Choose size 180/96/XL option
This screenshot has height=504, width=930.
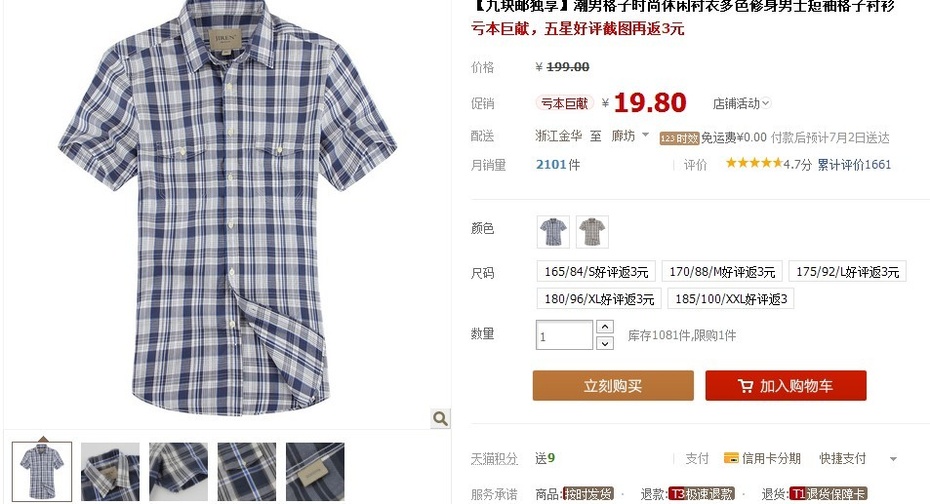(599, 299)
